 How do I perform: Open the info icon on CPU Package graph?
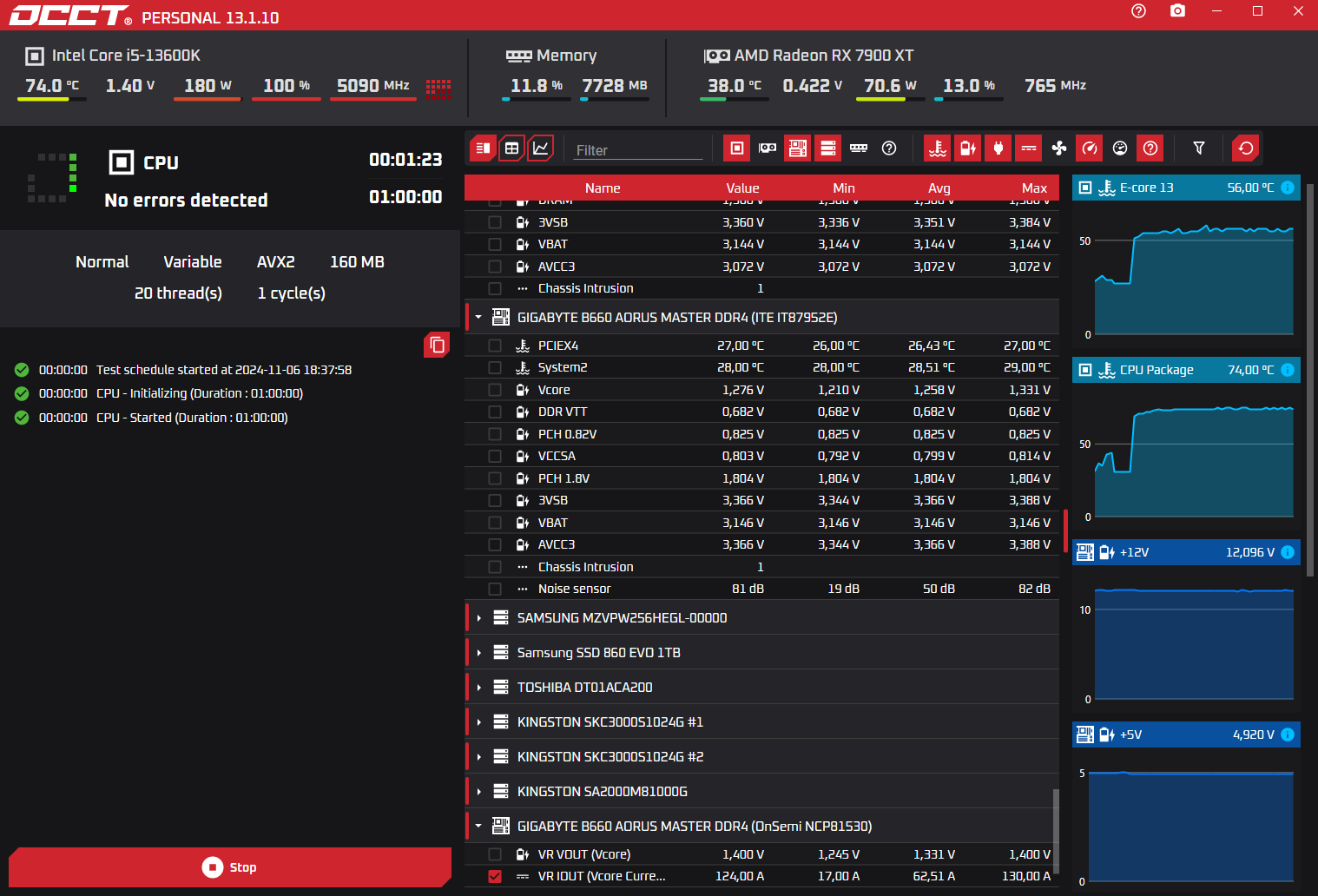1288,370
